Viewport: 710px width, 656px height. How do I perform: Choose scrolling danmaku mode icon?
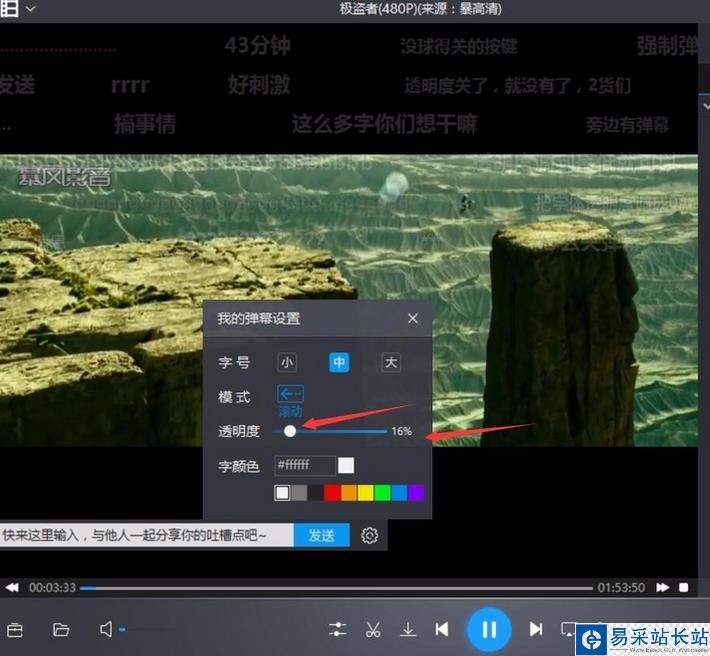tap(290, 394)
